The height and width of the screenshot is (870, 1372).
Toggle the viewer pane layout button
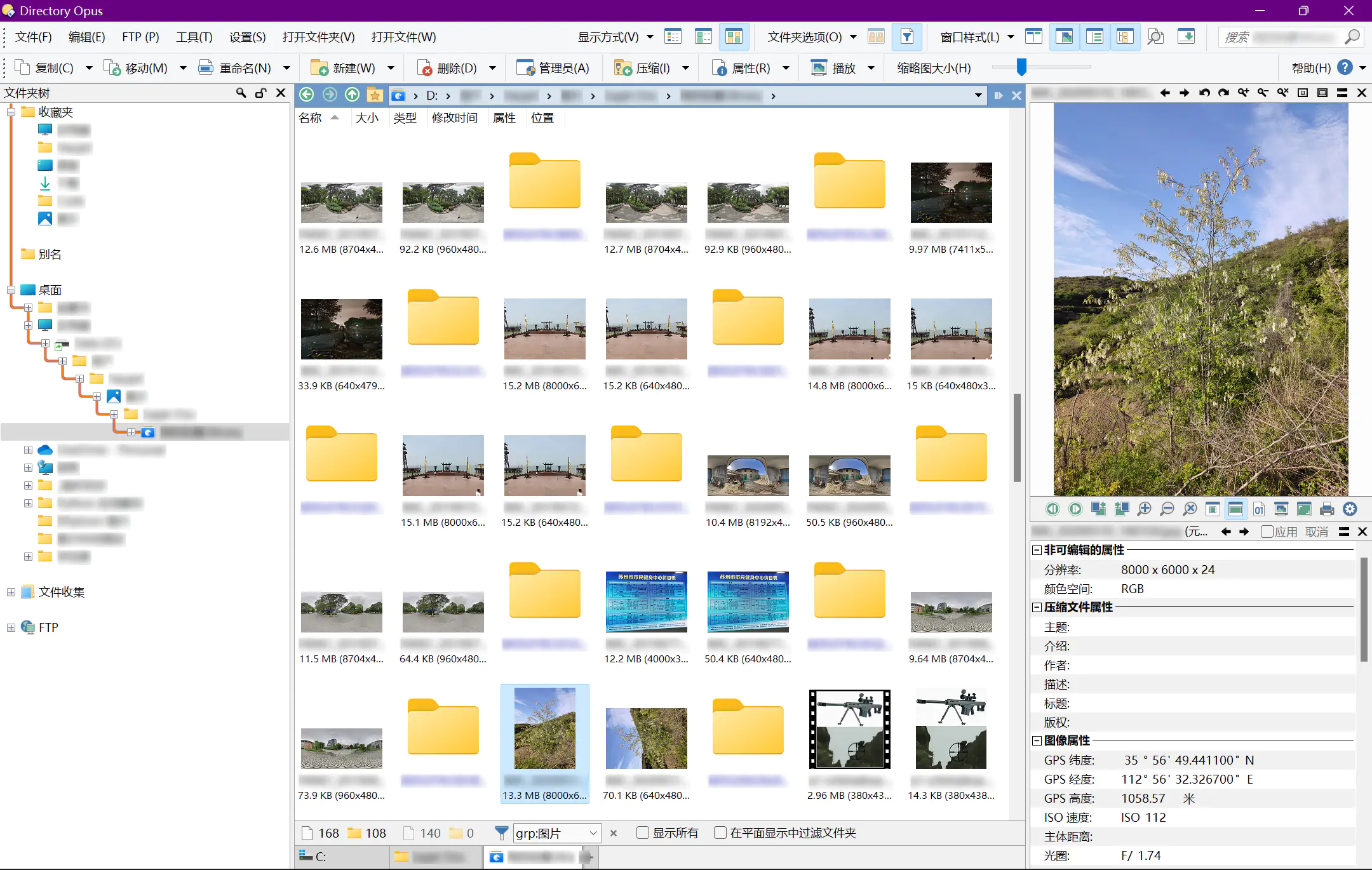tap(1065, 37)
